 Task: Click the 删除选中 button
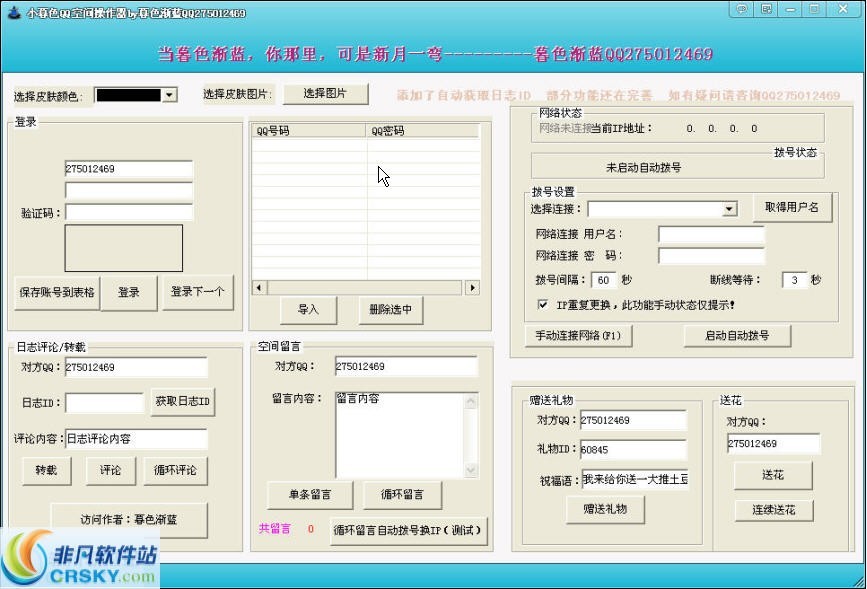tap(391, 310)
